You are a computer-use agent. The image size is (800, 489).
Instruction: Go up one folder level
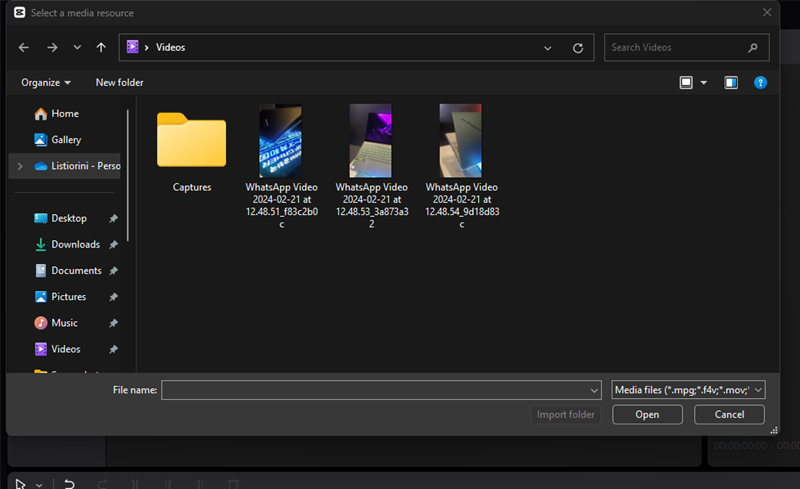point(101,47)
